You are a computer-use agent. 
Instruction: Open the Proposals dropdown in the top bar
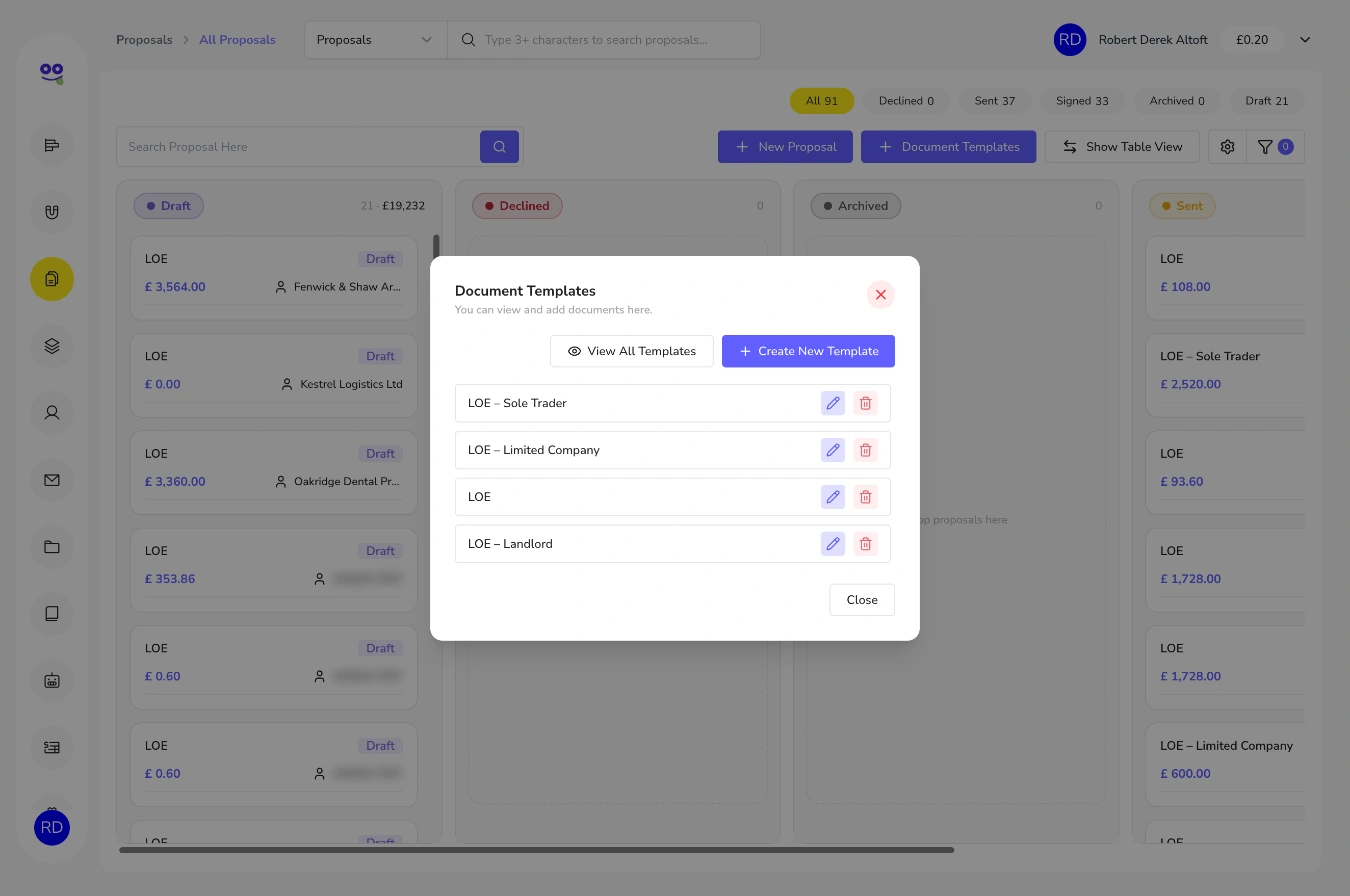point(375,40)
